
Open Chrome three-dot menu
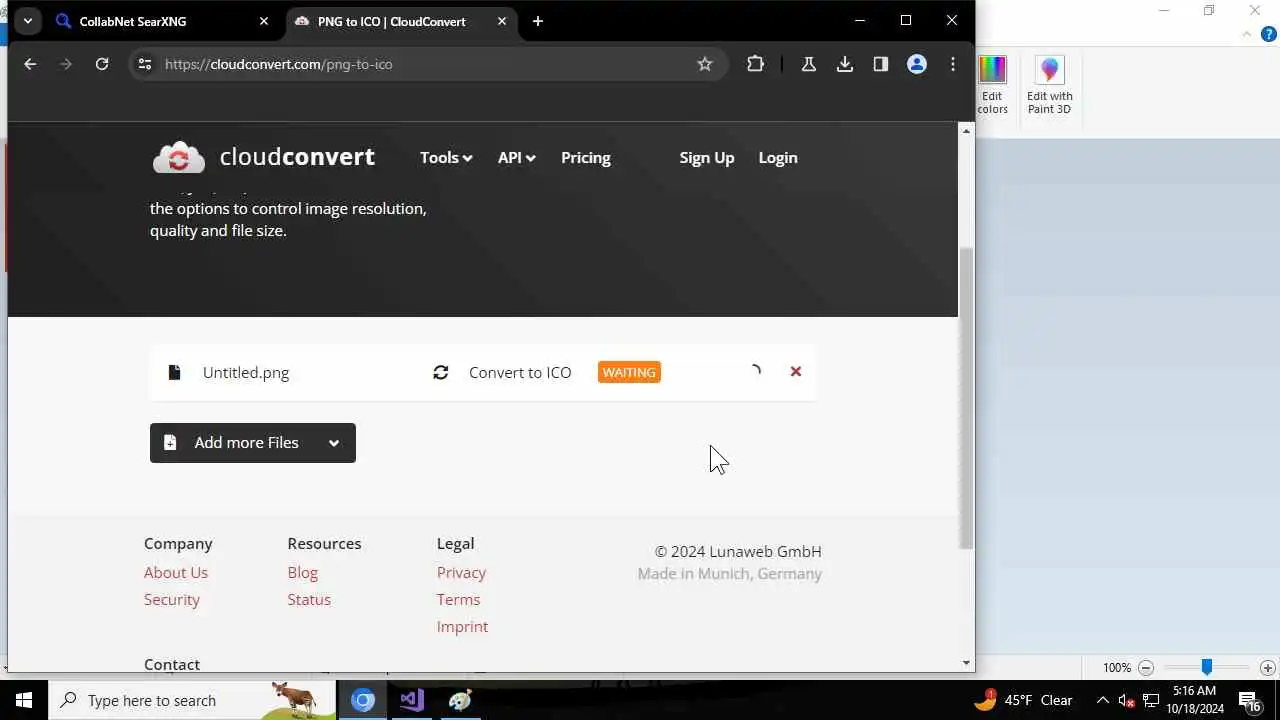click(953, 64)
